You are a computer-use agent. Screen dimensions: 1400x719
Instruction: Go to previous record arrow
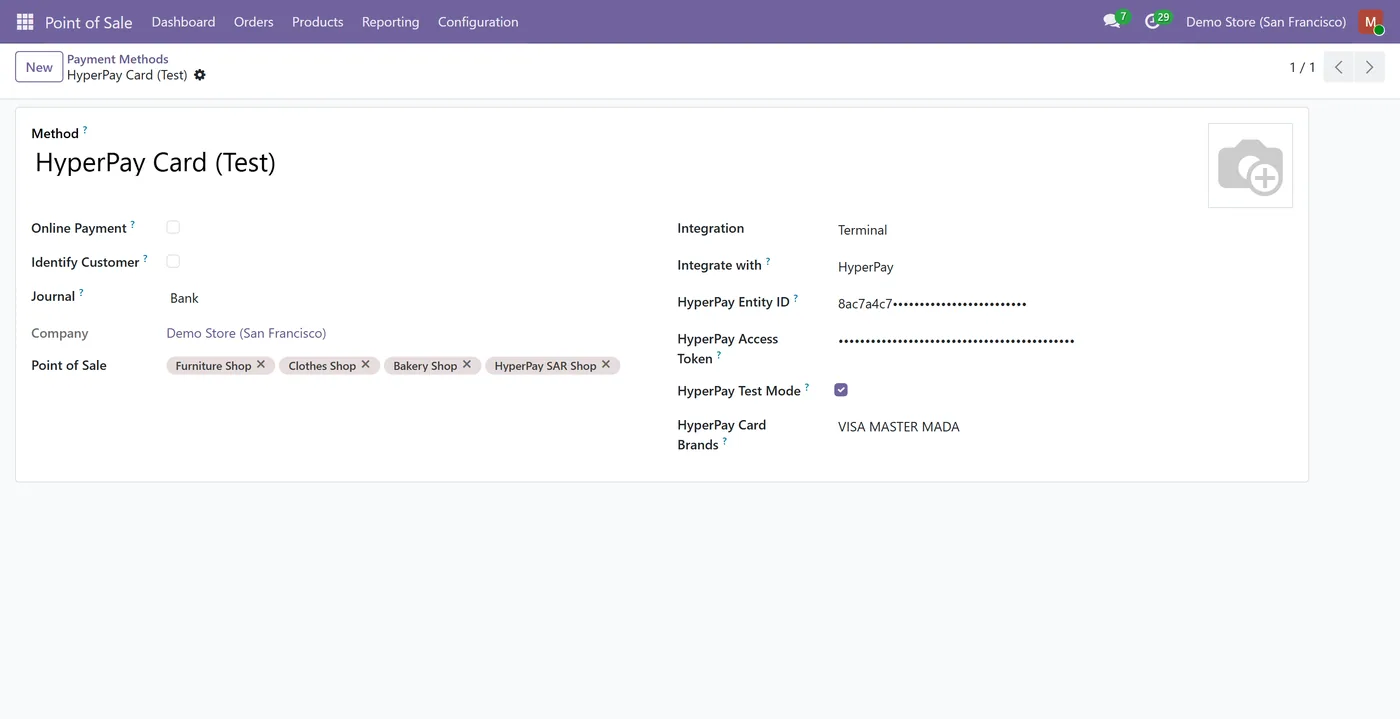click(1339, 67)
